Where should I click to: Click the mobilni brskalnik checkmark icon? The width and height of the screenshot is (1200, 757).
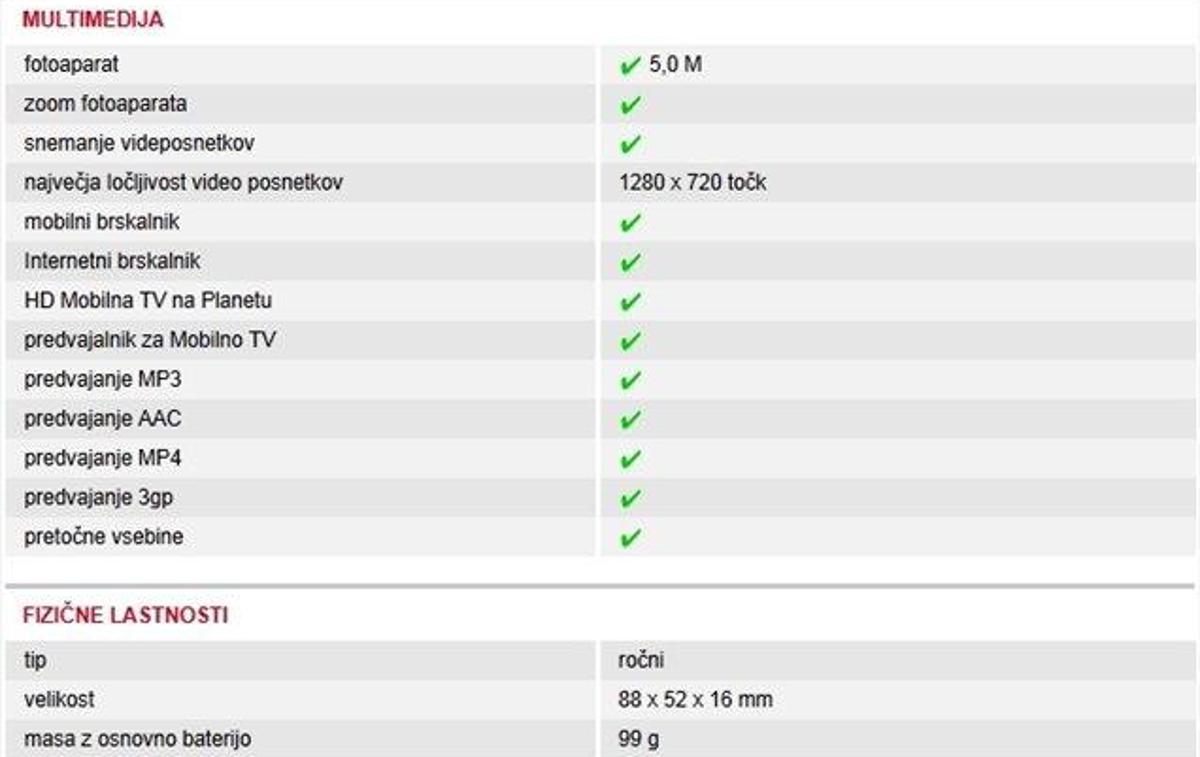tap(629, 223)
